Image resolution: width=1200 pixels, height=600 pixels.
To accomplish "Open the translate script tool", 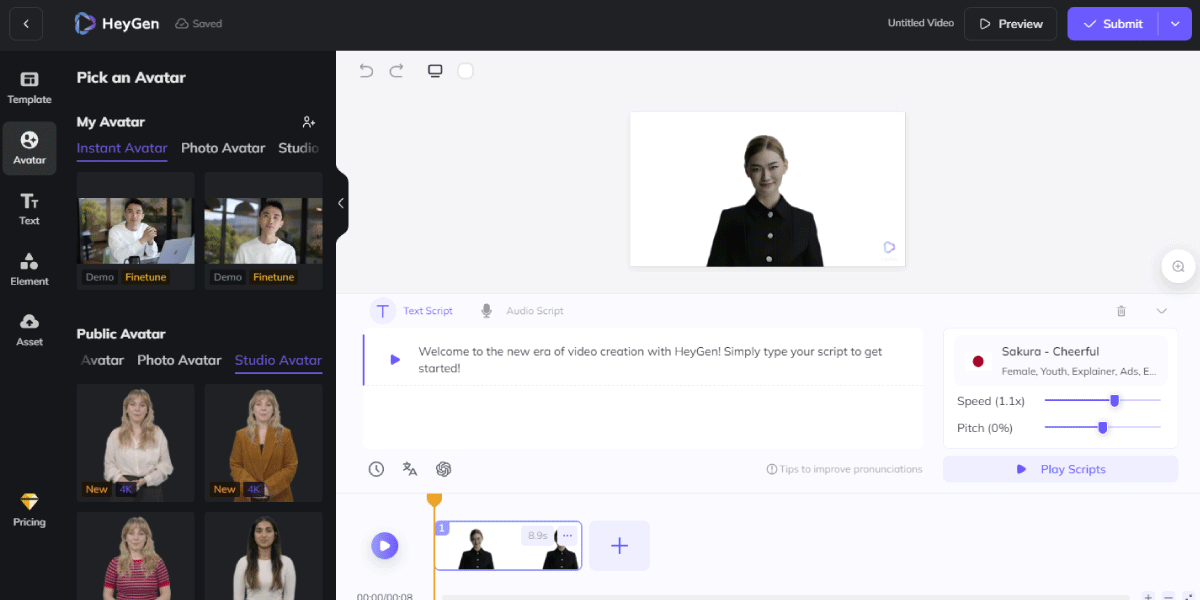I will (410, 469).
